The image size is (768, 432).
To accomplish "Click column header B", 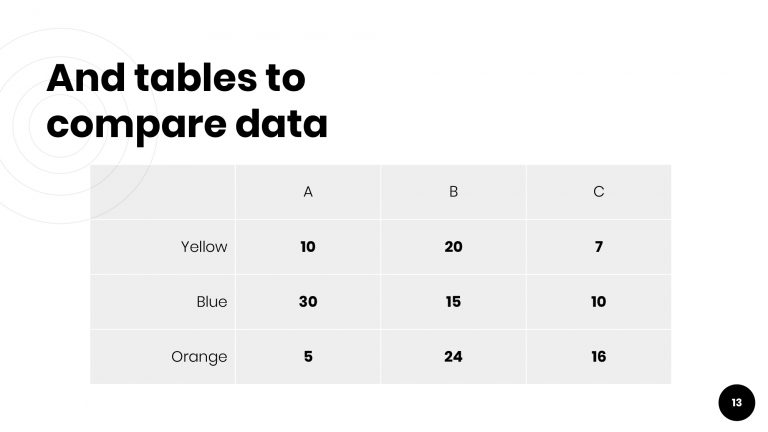I will click(x=453, y=192).
